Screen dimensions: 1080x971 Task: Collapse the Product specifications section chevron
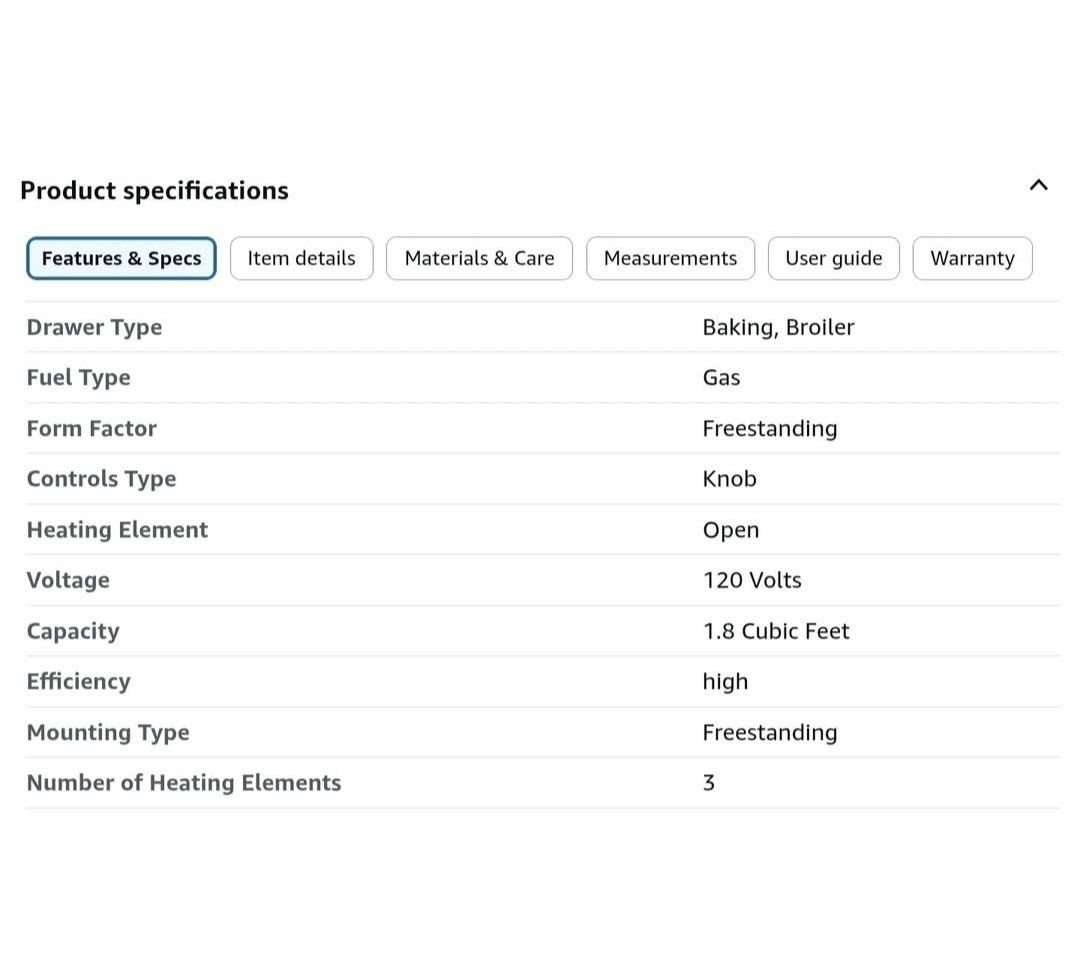1038,185
